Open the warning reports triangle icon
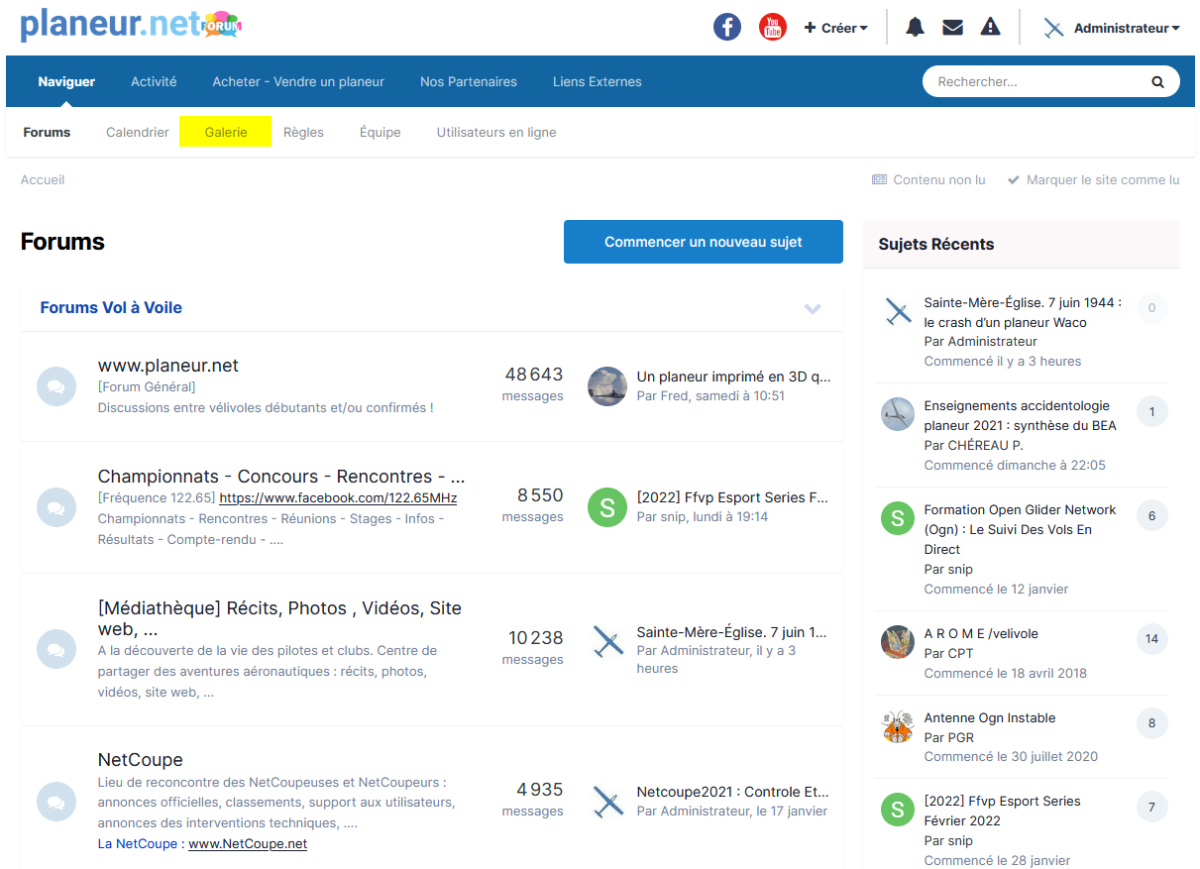This screenshot has height=869, width=1200. pos(990,27)
